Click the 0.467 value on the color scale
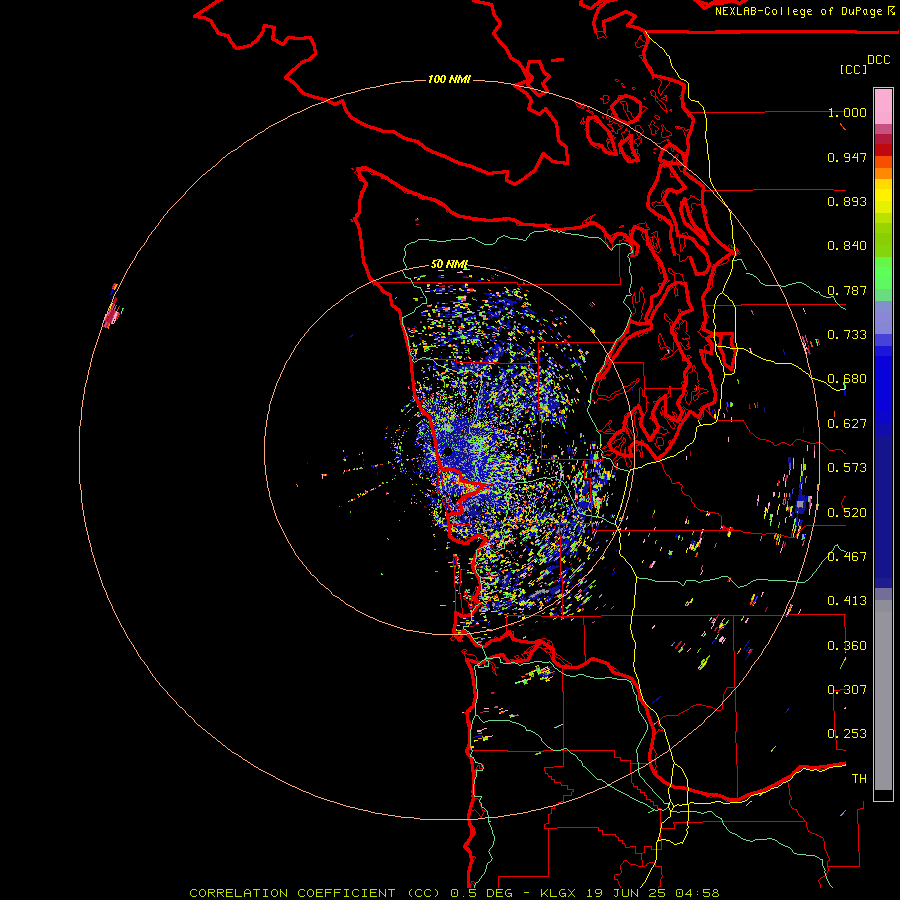900x900 pixels. tap(847, 556)
